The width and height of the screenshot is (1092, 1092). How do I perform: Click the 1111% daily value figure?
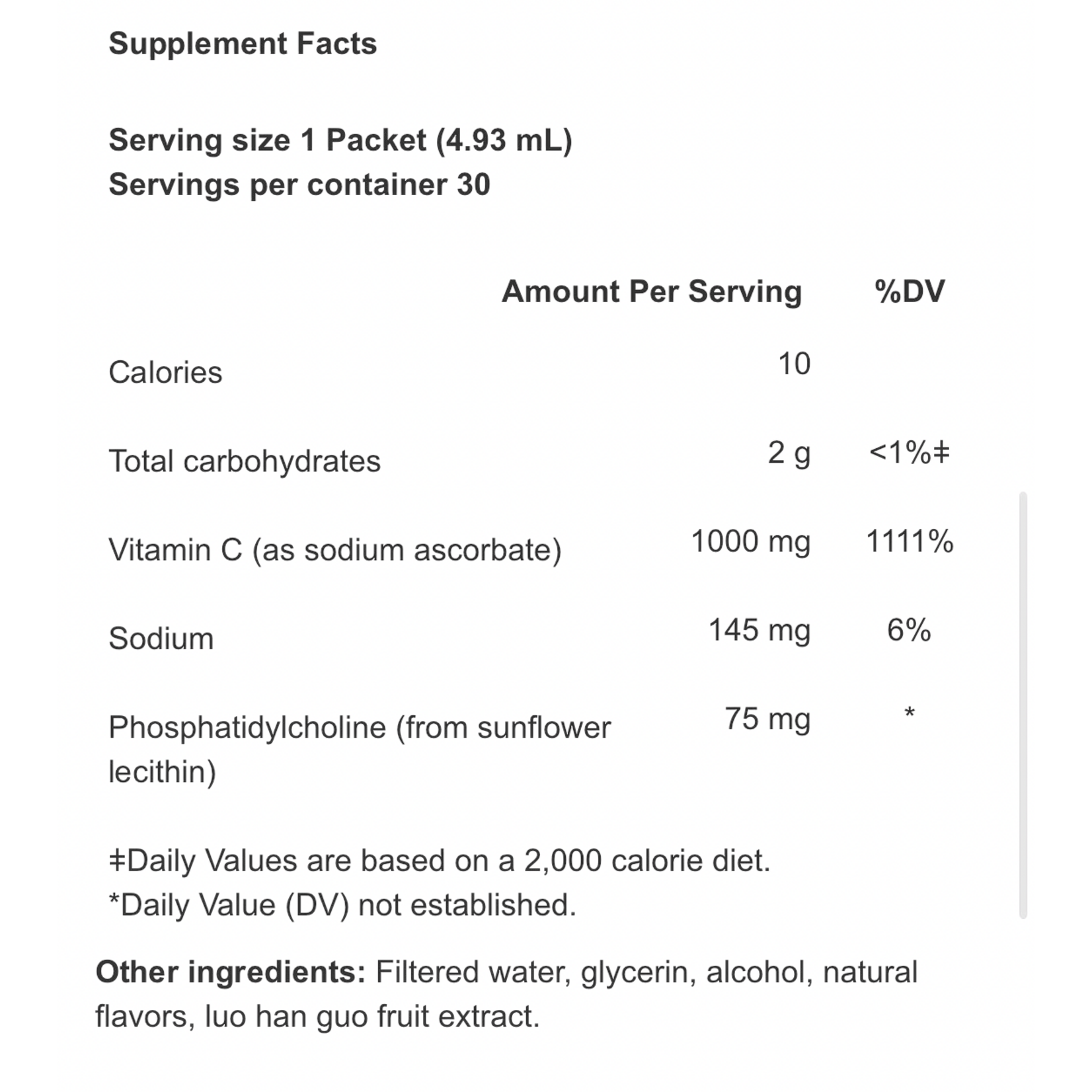coord(909,541)
